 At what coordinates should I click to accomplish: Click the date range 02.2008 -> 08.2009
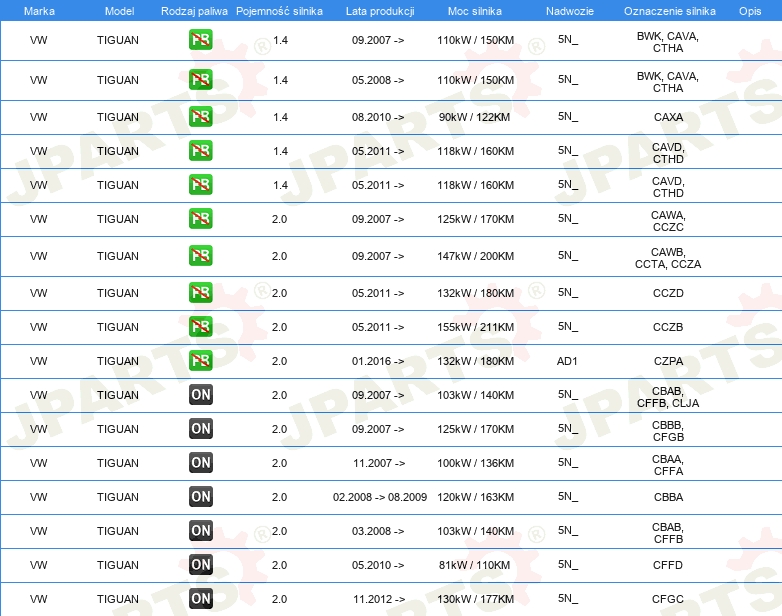pyautogui.click(x=380, y=497)
